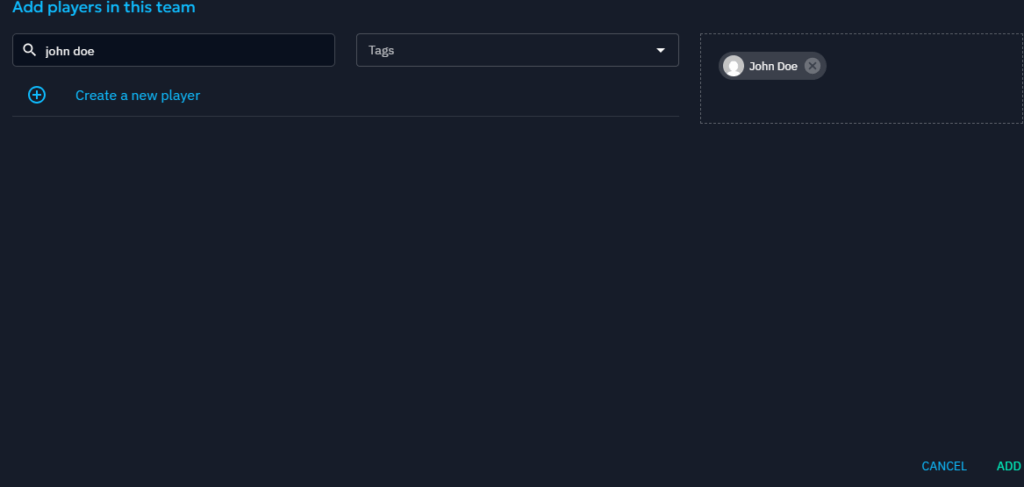The width and height of the screenshot is (1024, 487).
Task: Confirm with the ADD button
Action: click(1008, 466)
